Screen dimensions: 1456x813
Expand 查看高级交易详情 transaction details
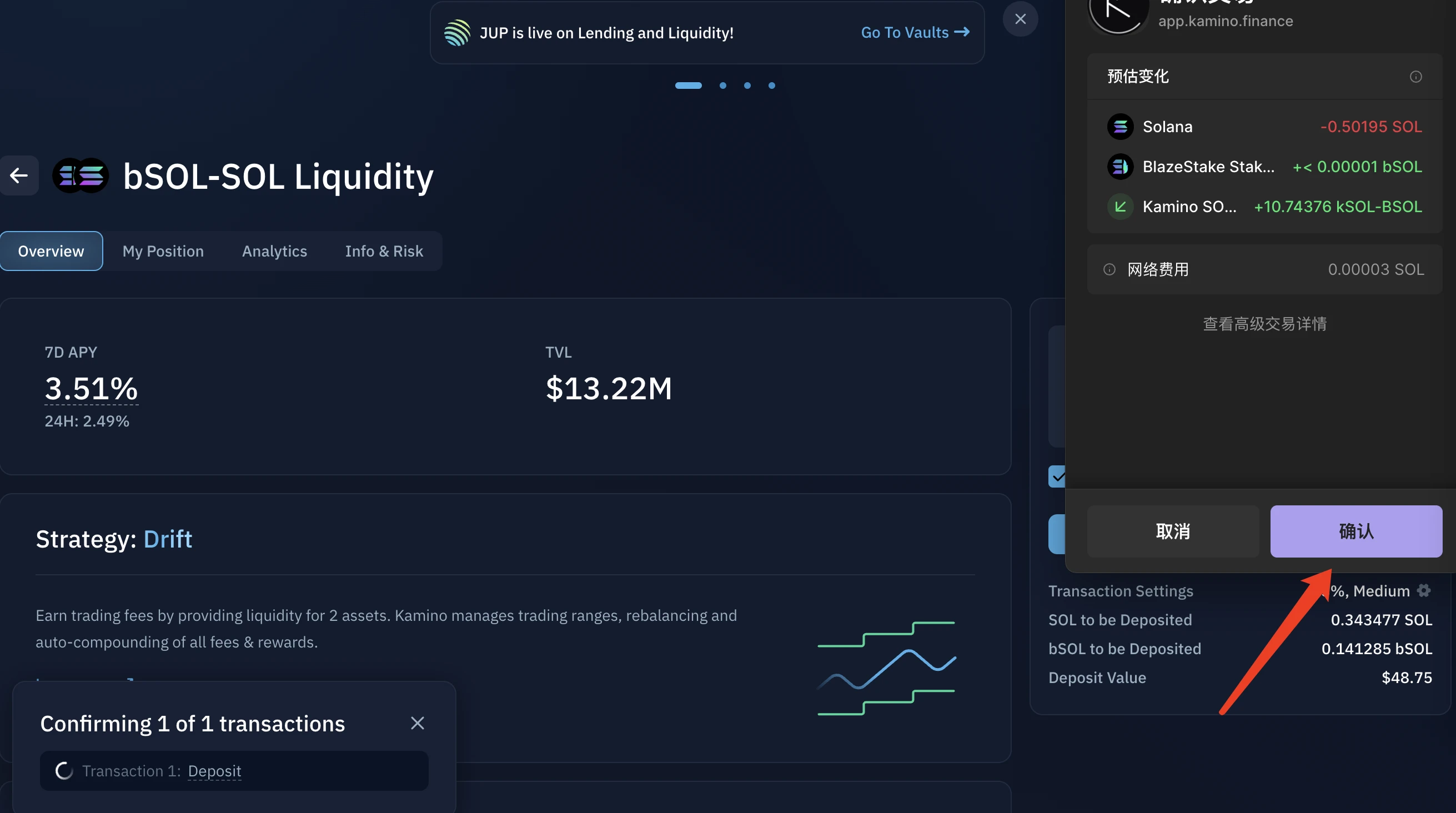point(1264,323)
